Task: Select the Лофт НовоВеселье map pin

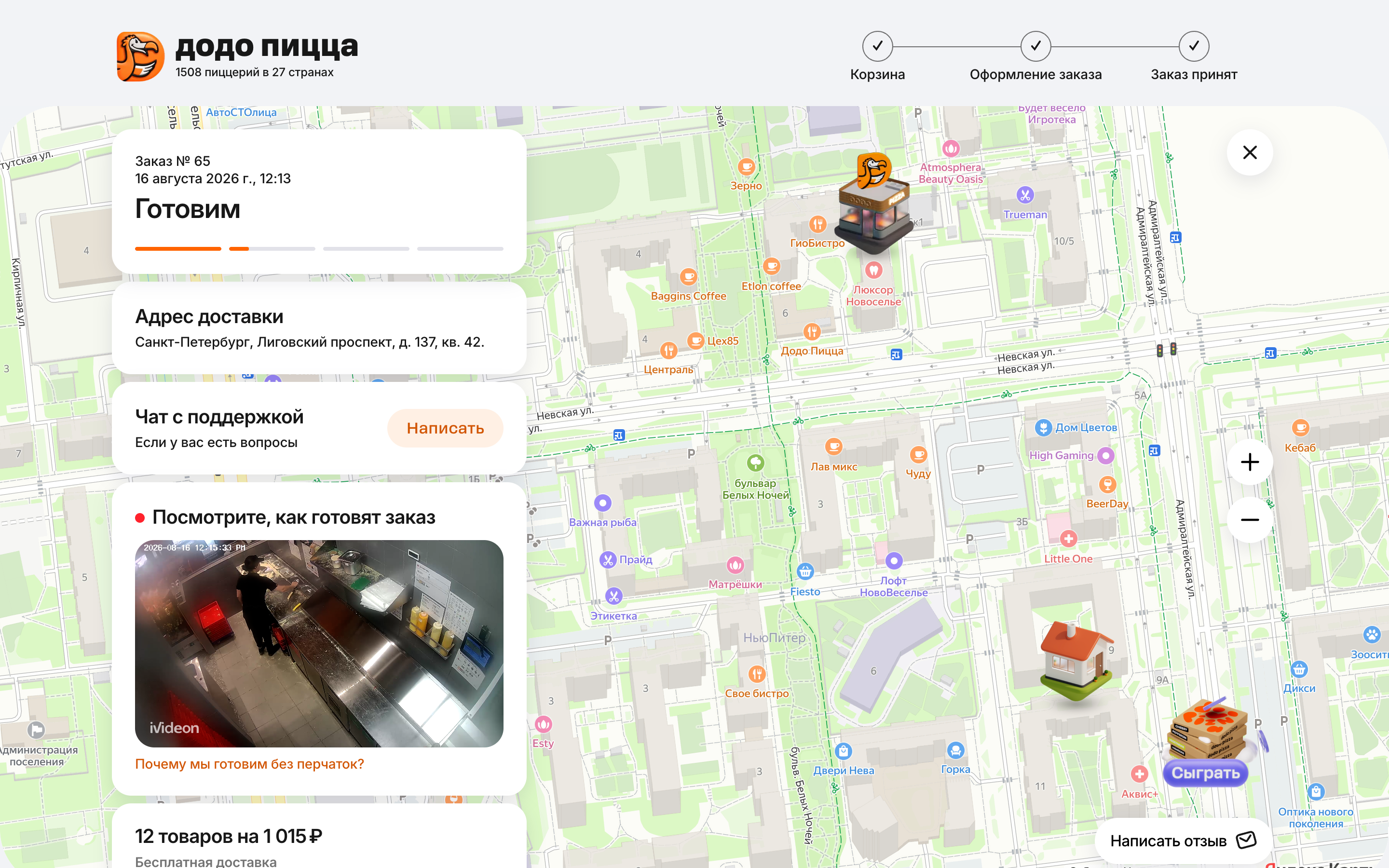Action: (894, 561)
